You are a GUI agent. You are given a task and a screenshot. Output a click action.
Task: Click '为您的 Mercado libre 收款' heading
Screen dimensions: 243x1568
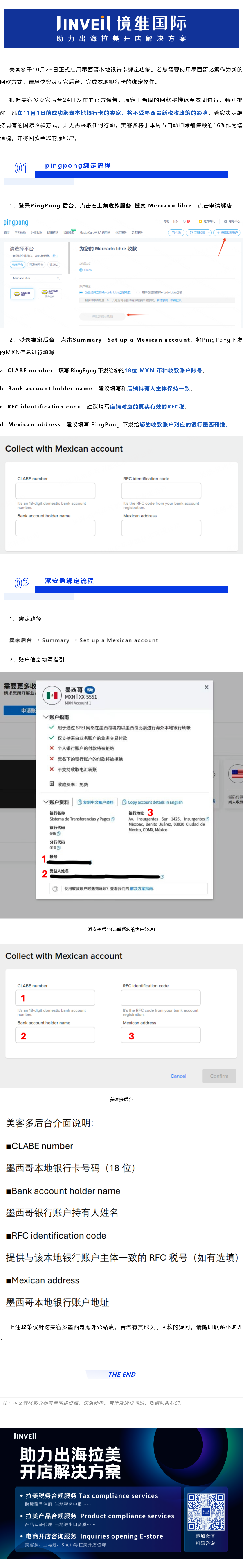[108, 249]
